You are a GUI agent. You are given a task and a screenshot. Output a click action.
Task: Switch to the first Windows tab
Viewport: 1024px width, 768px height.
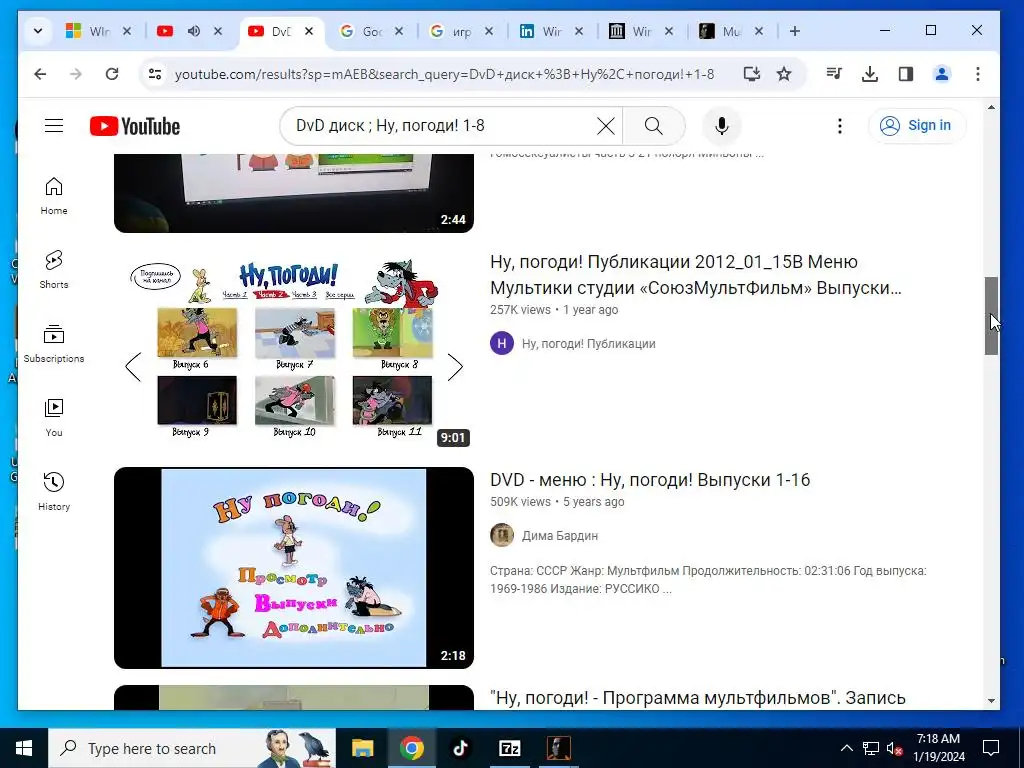(x=89, y=31)
